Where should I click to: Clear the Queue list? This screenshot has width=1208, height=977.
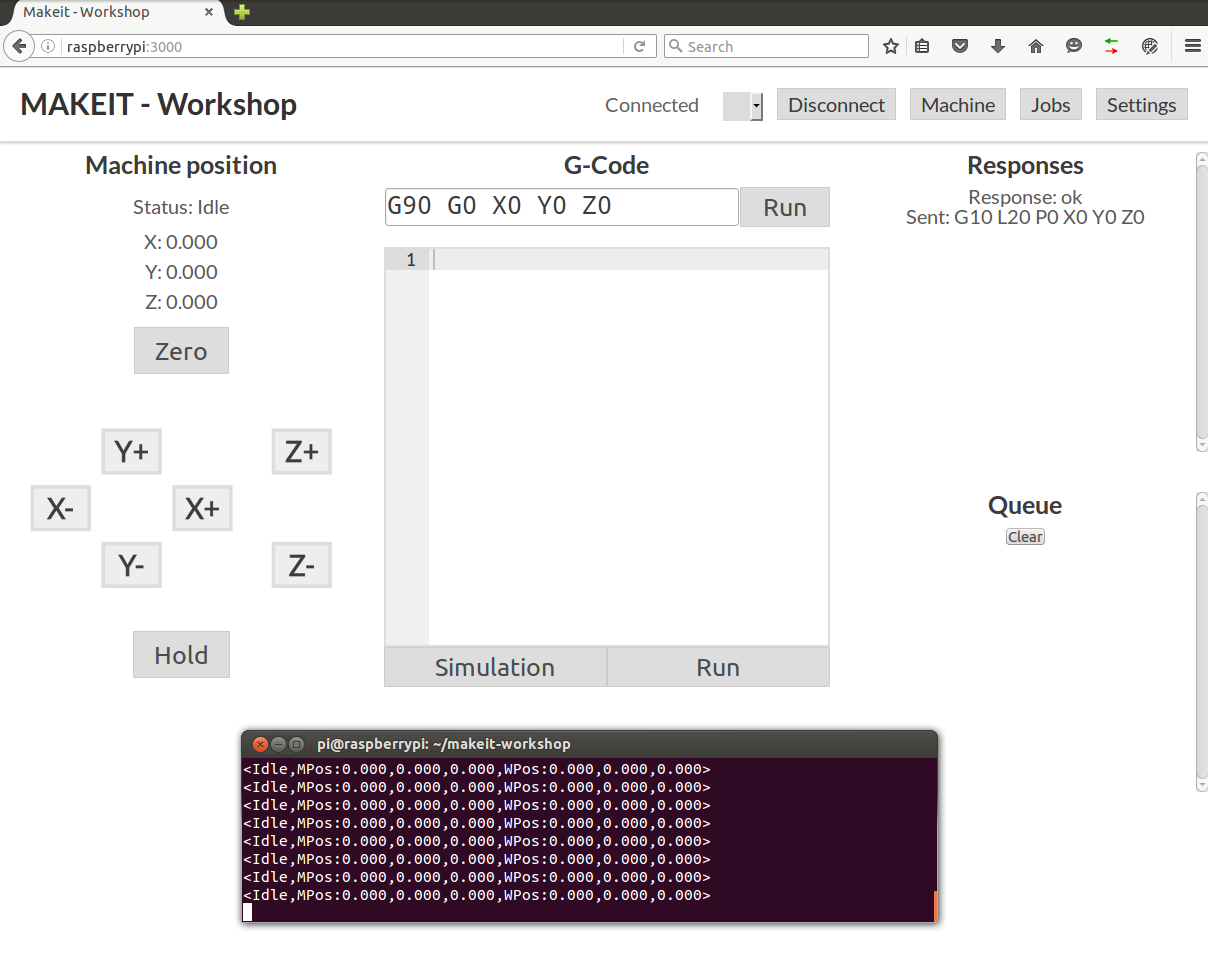1025,537
